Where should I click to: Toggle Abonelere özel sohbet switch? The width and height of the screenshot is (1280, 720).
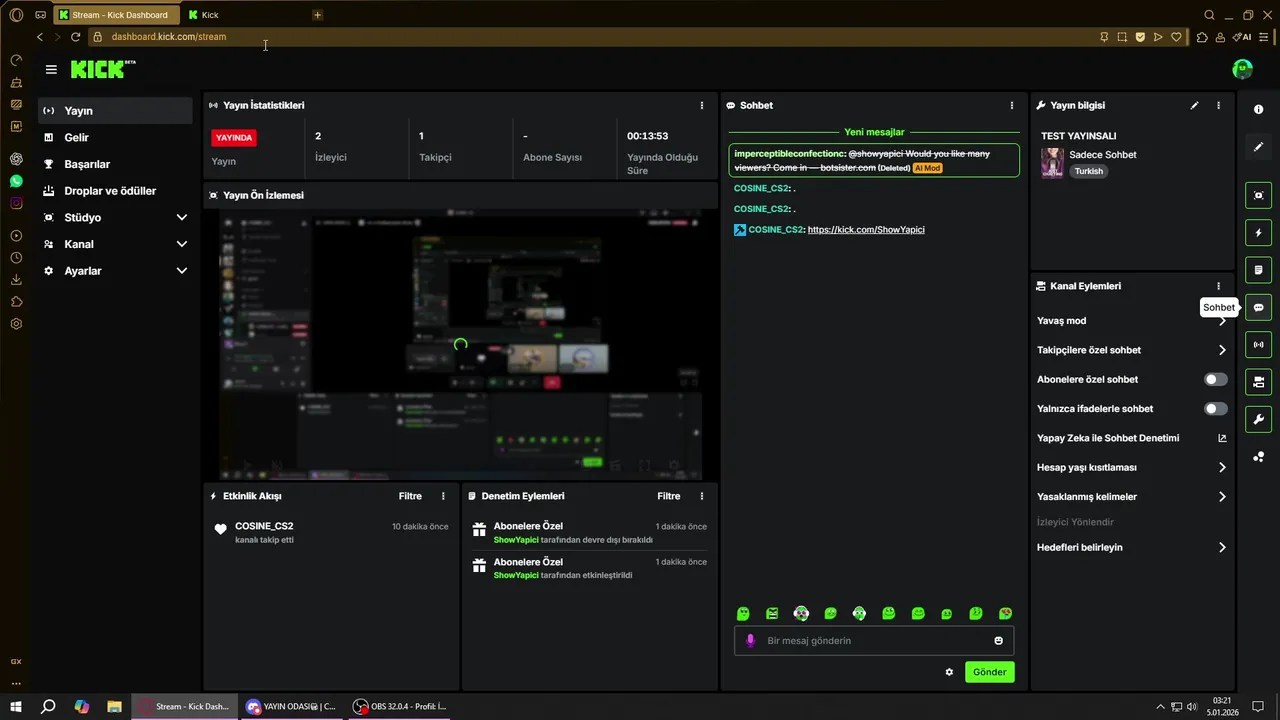click(1215, 380)
